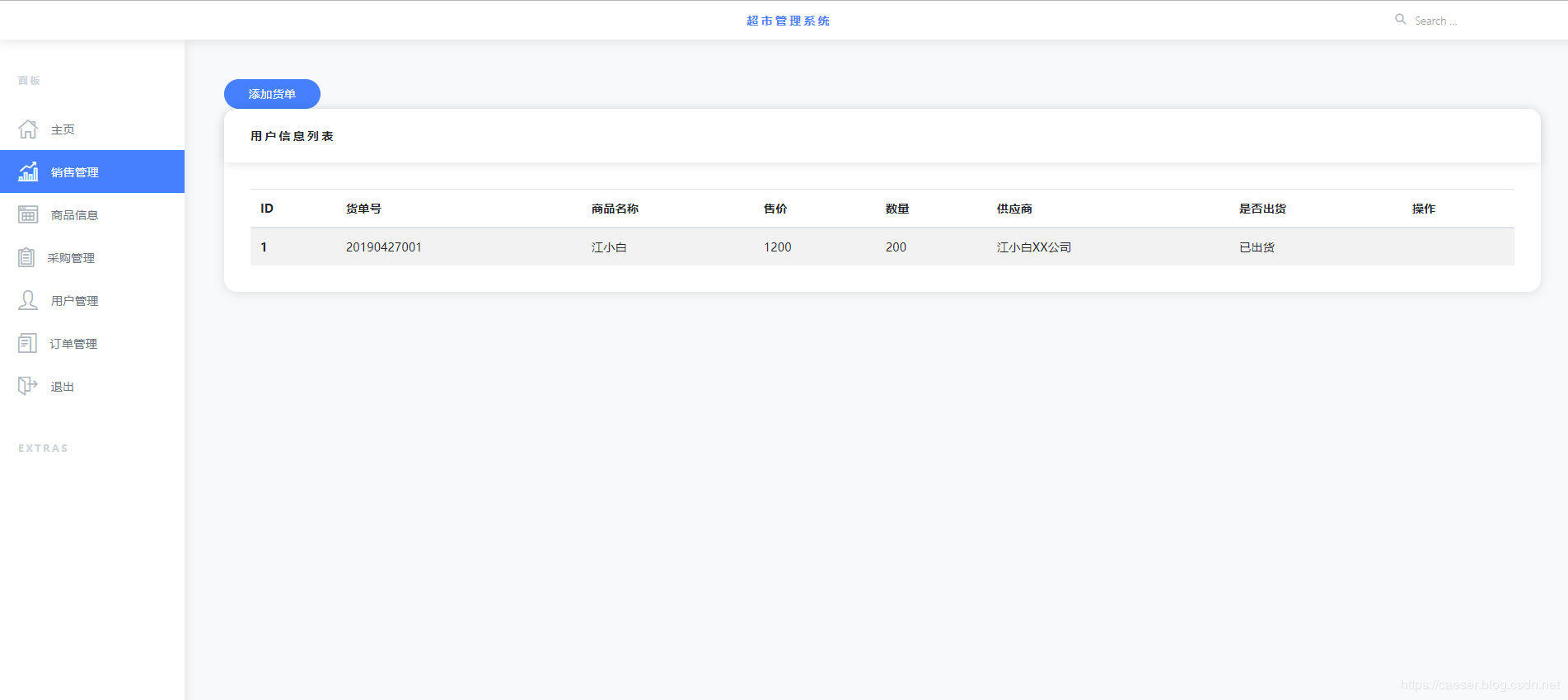The width and height of the screenshot is (1568, 700).
Task: Click the quantity value 200
Action: (x=896, y=247)
